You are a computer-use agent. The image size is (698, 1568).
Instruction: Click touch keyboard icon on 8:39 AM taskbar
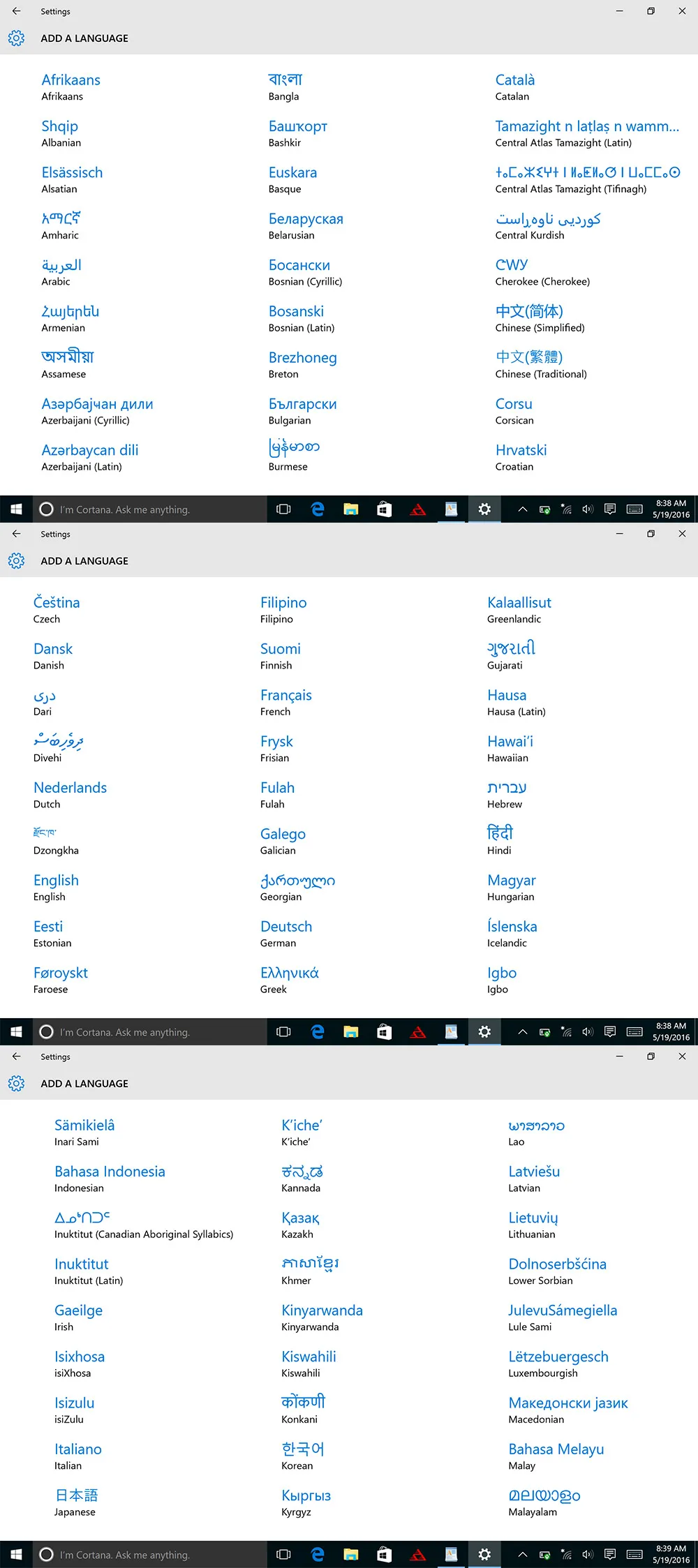[634, 1554]
